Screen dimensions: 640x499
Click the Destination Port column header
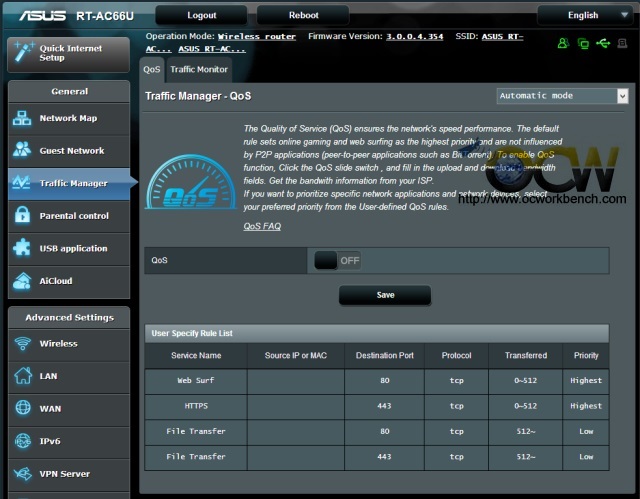(384, 355)
